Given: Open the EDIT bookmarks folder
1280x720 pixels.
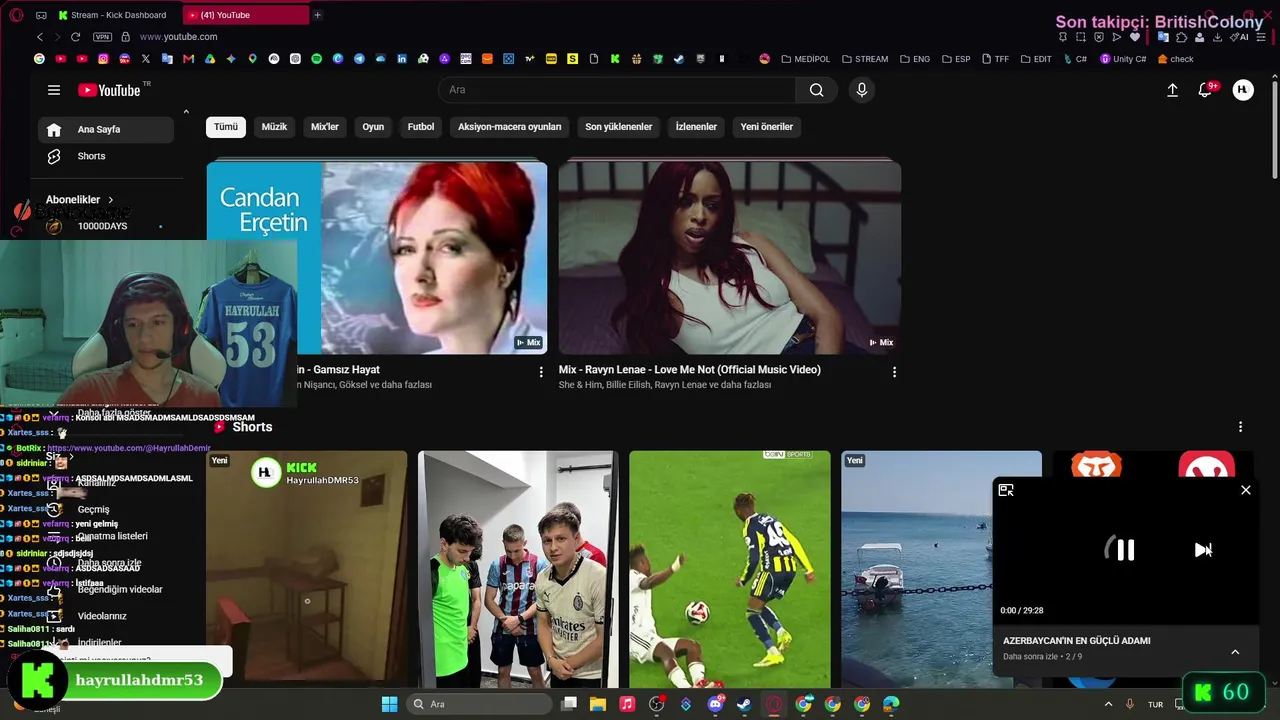Looking at the screenshot, I should click(1036, 59).
